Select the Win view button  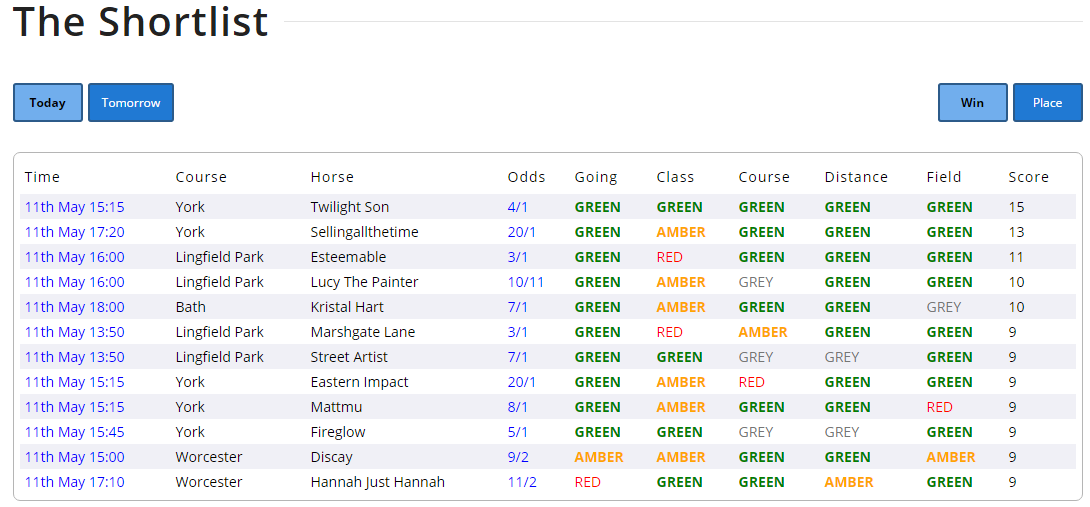tap(973, 102)
